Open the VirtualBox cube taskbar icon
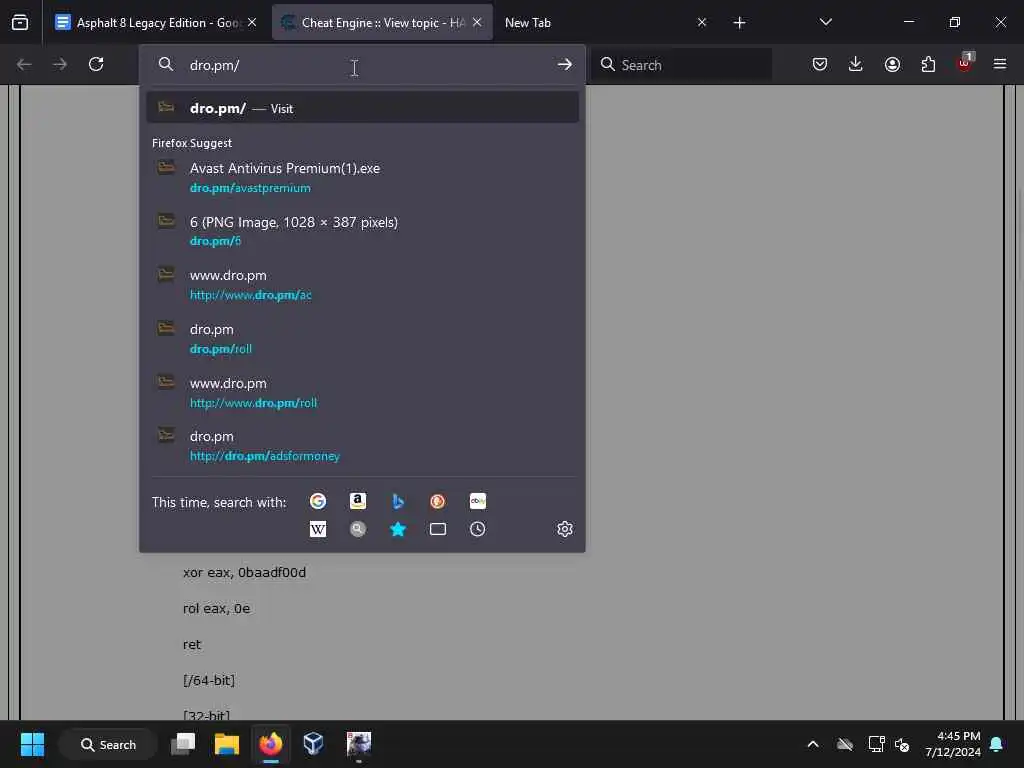The width and height of the screenshot is (1024, 768). pyautogui.click(x=313, y=744)
